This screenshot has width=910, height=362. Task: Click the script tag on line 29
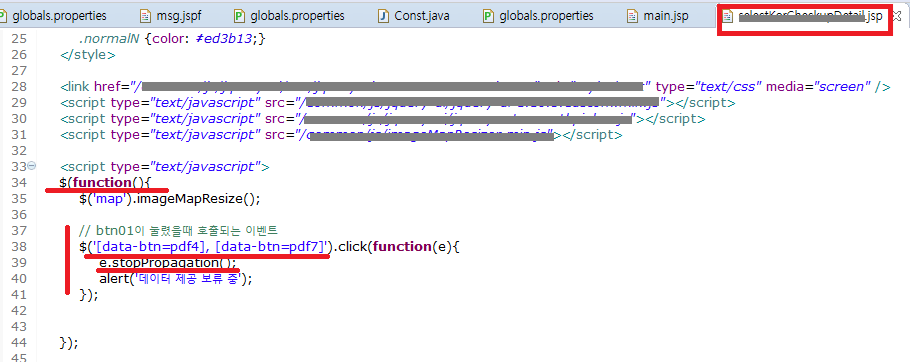click(397, 103)
